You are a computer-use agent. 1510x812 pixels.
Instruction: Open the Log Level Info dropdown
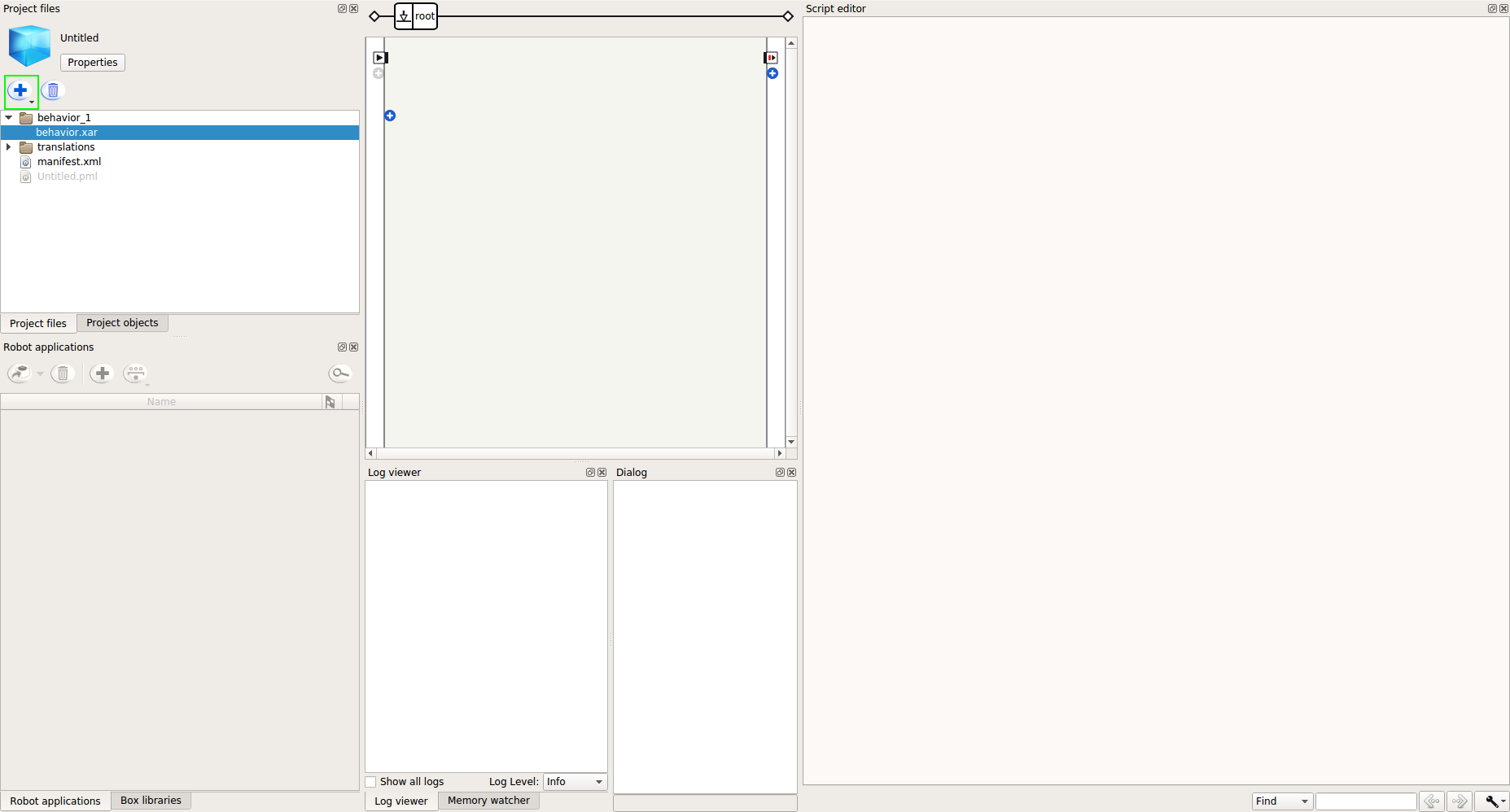[576, 782]
